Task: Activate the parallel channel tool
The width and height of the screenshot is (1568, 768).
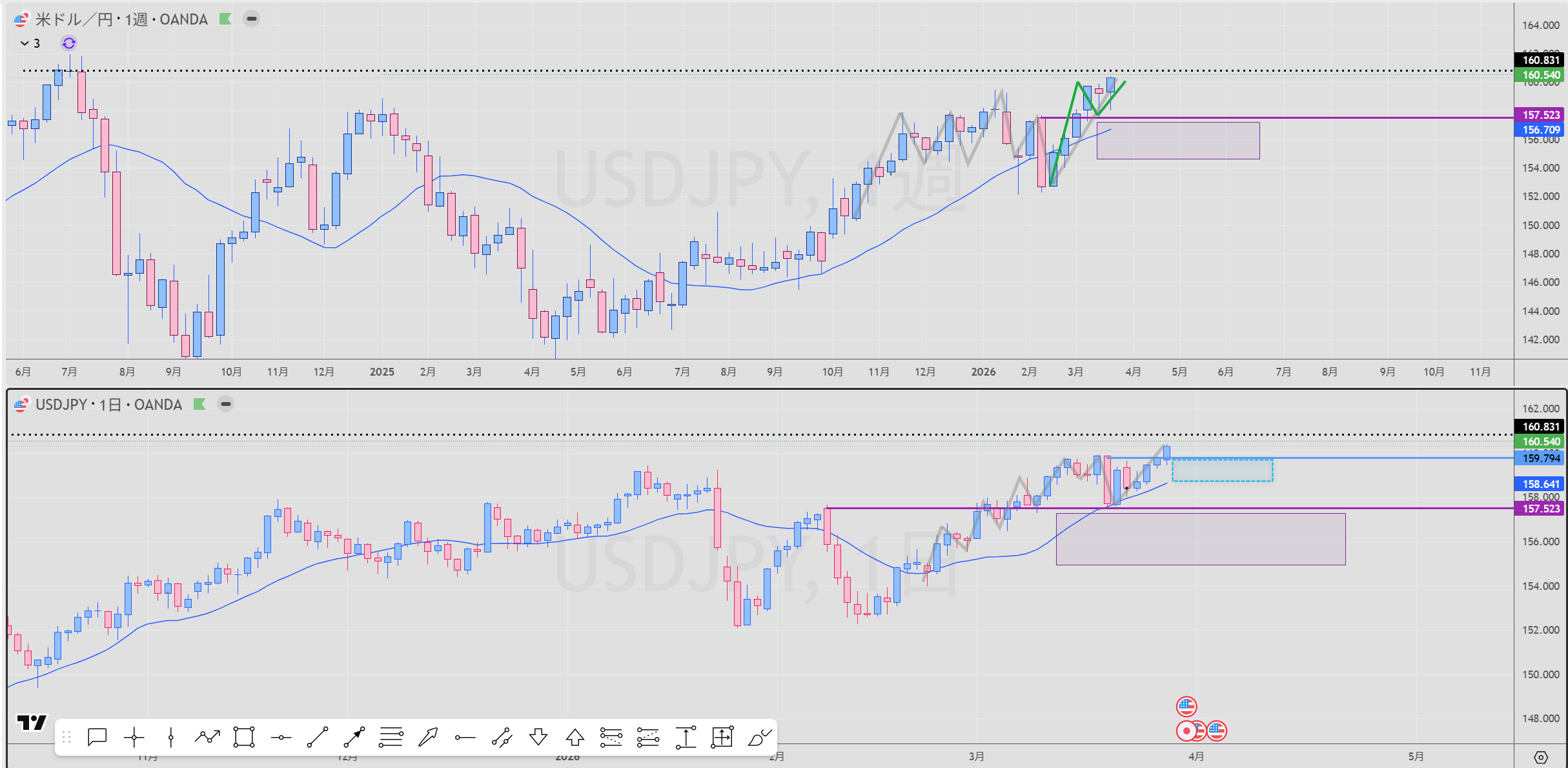Action: pyautogui.click(x=502, y=736)
